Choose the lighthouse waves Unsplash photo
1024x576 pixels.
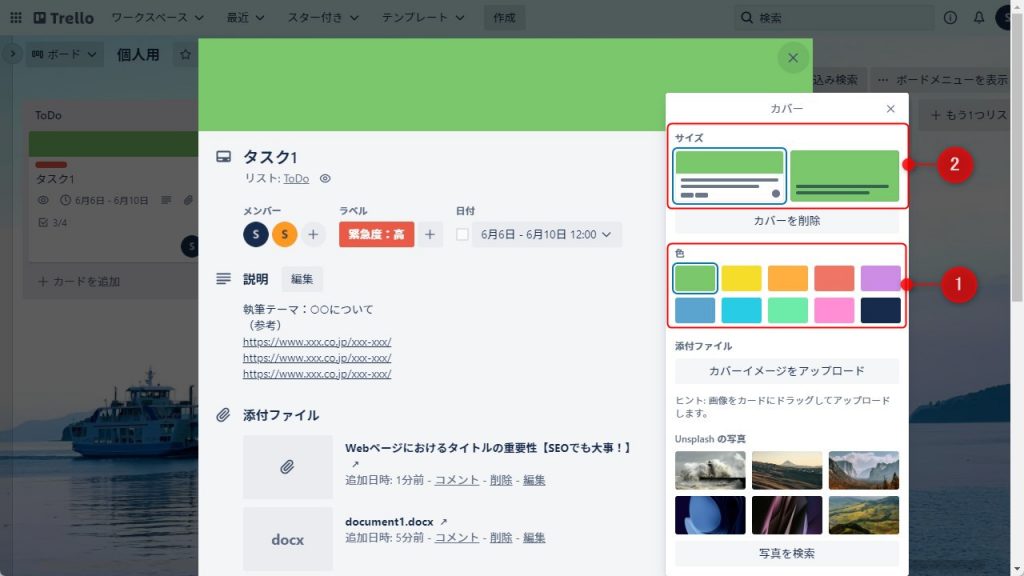[x=710, y=470]
